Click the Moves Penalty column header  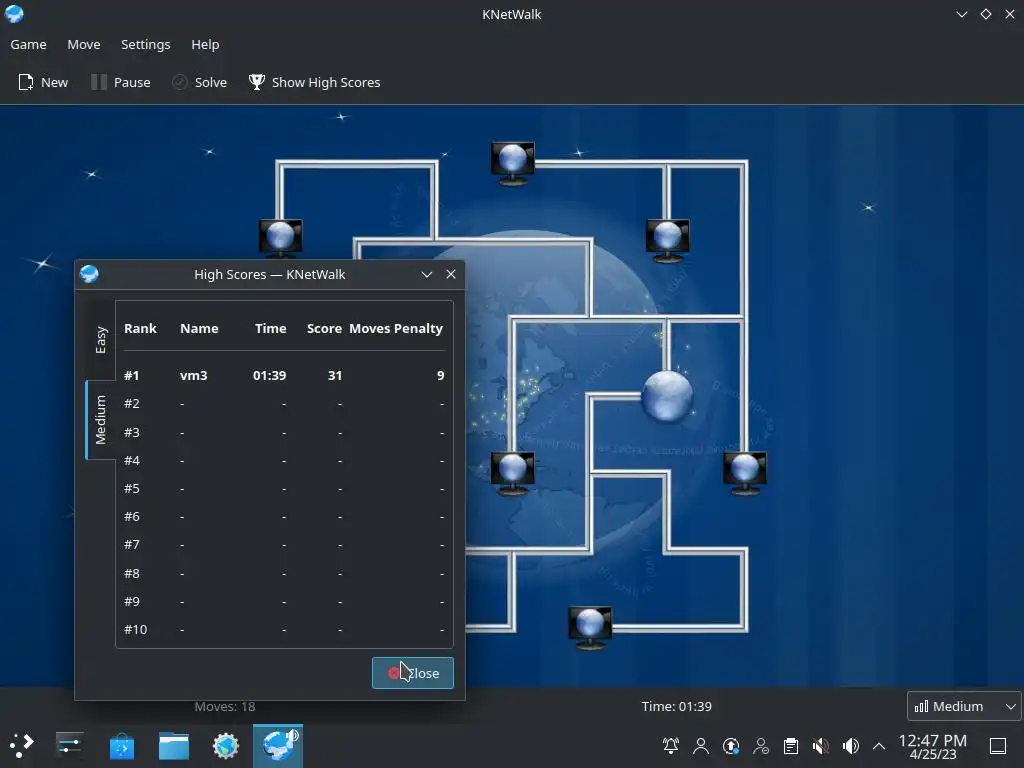(x=396, y=328)
